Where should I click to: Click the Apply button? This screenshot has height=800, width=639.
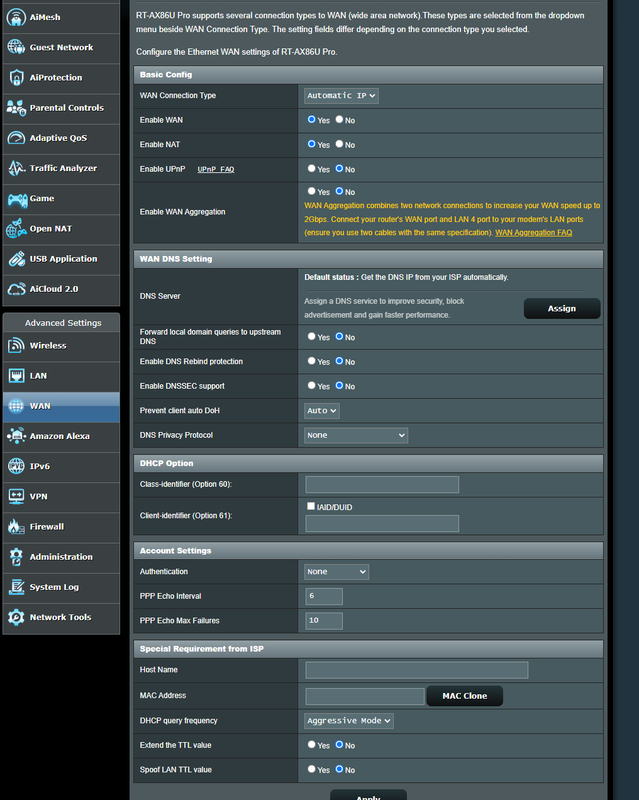pyautogui.click(x=368, y=796)
